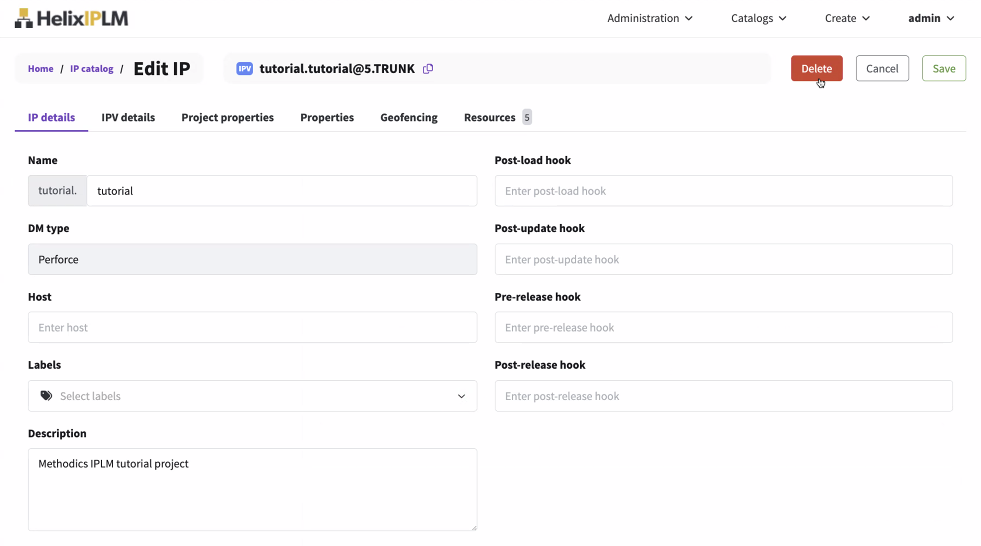The width and height of the screenshot is (981, 546).
Task: Switch to the IPV details tab
Action: tap(128, 117)
